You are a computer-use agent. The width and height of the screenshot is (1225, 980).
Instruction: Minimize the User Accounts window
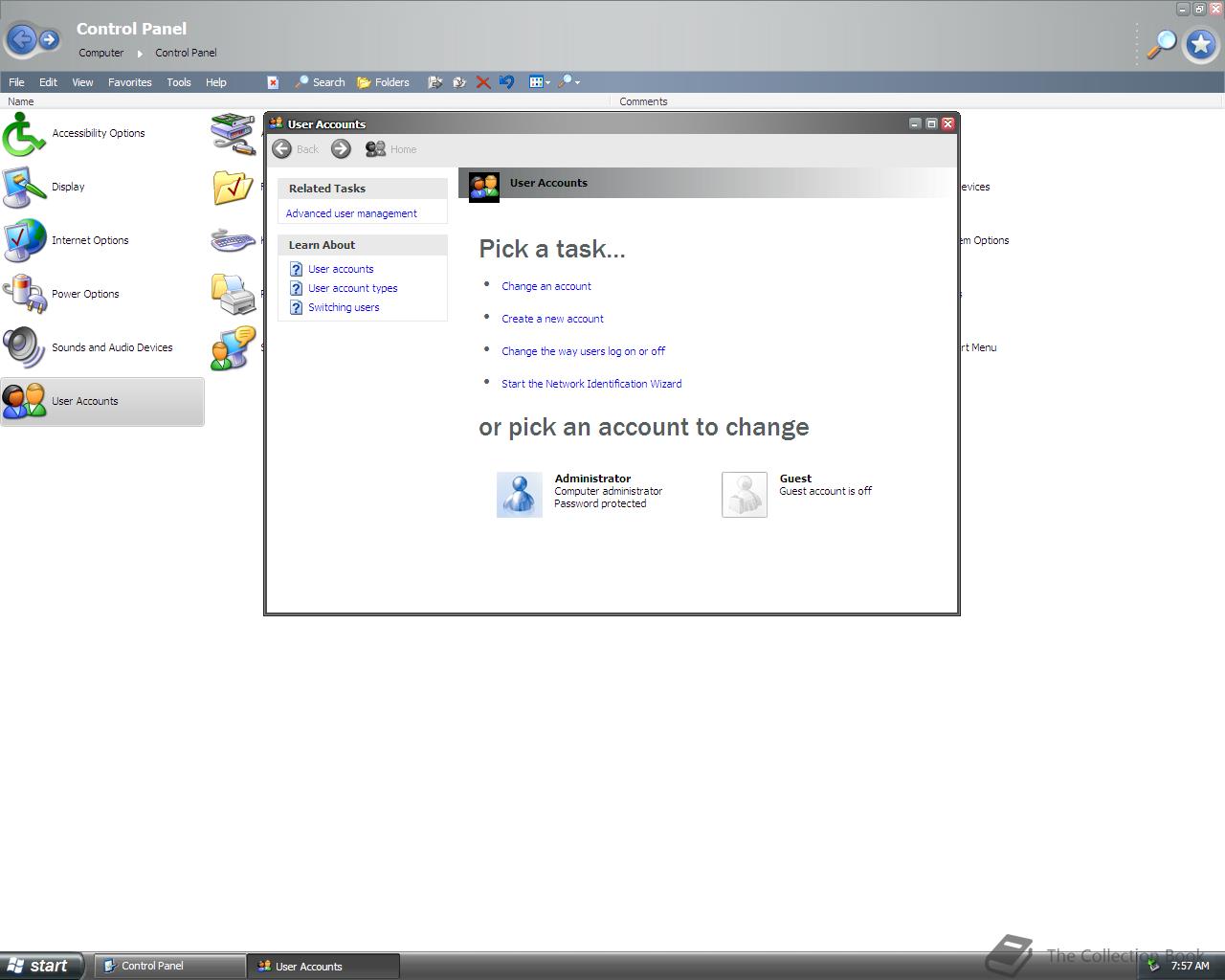pyautogui.click(x=915, y=123)
